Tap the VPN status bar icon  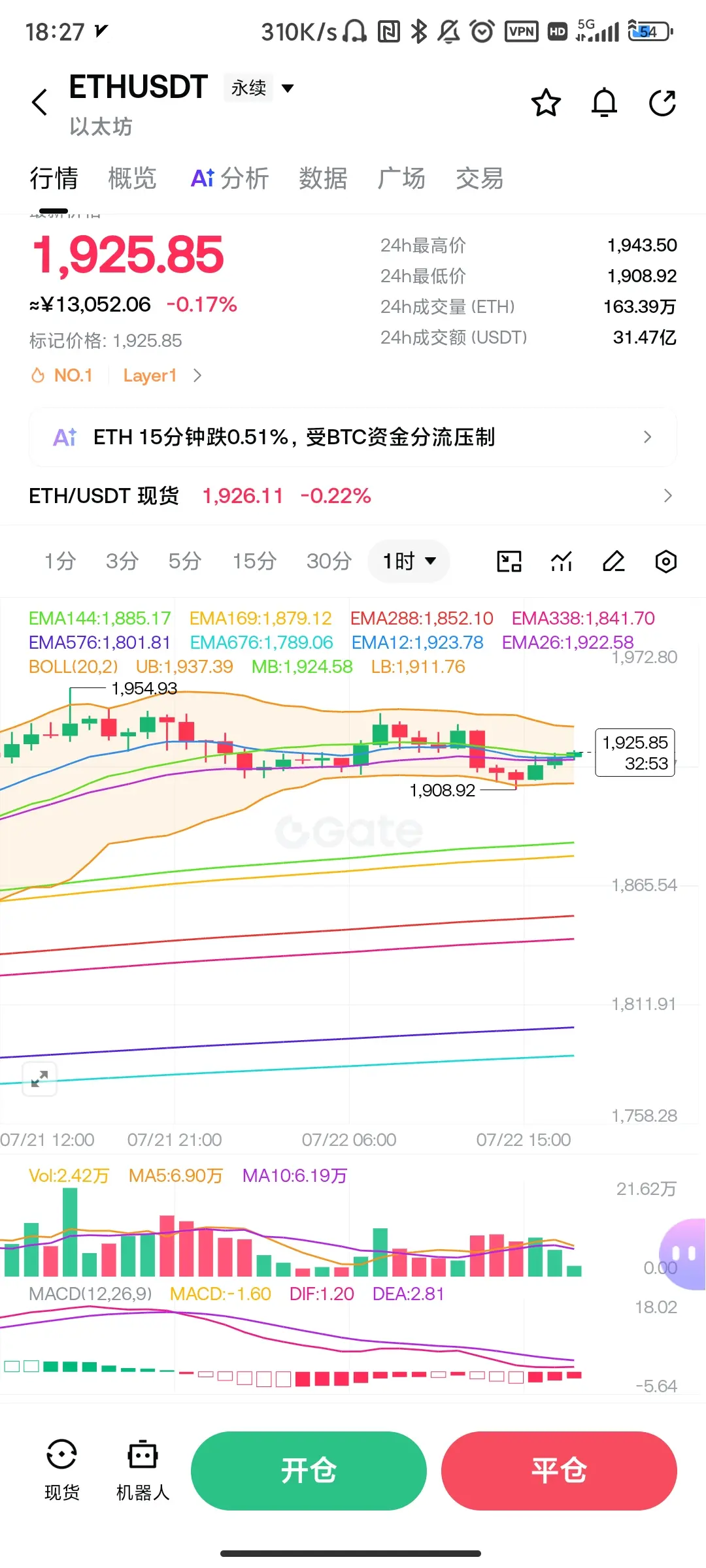click(x=521, y=31)
